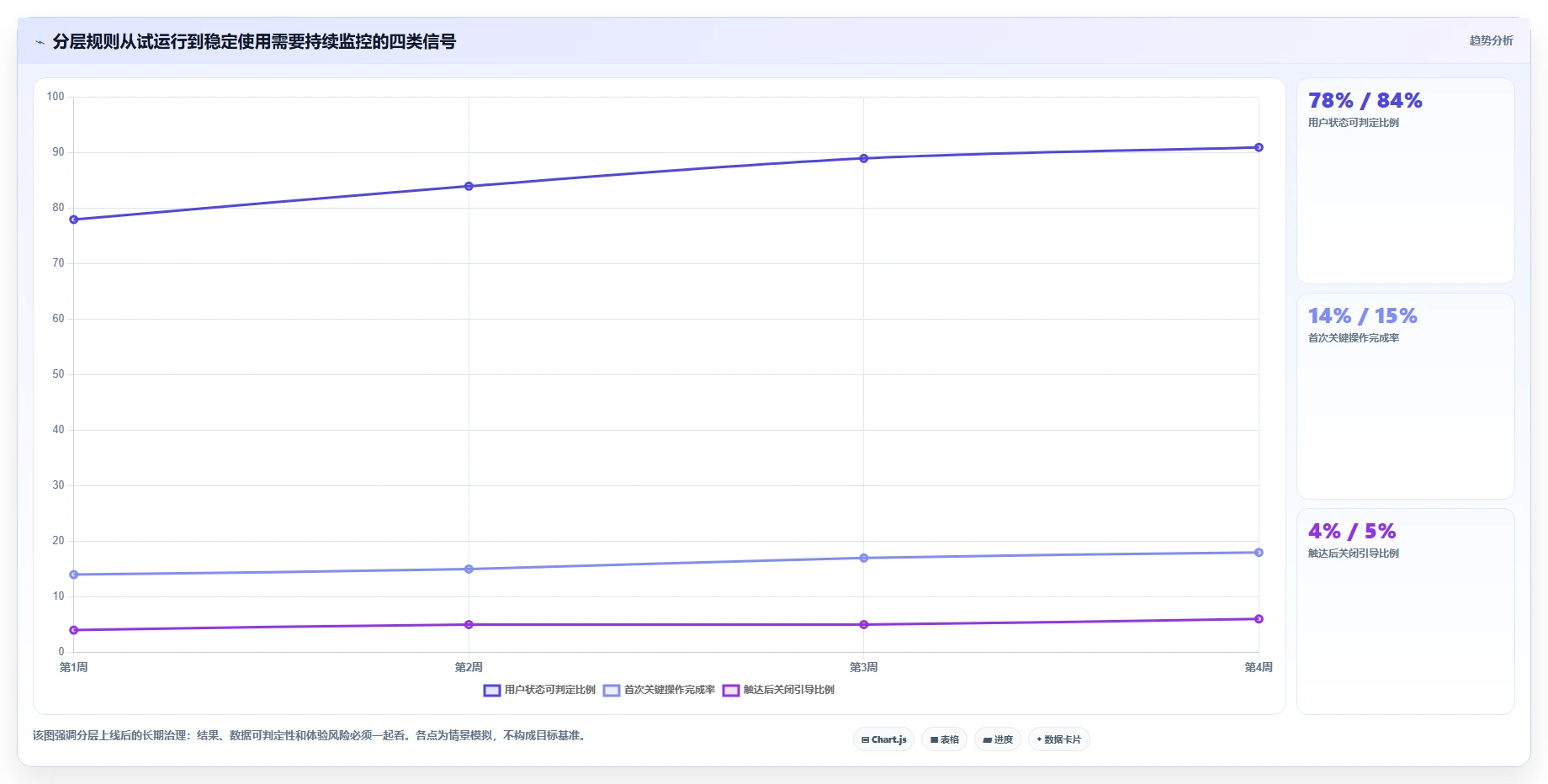Click the 触达后关闭引导比例 point at 第2周
This screenshot has height=784, width=1548.
tap(469, 624)
